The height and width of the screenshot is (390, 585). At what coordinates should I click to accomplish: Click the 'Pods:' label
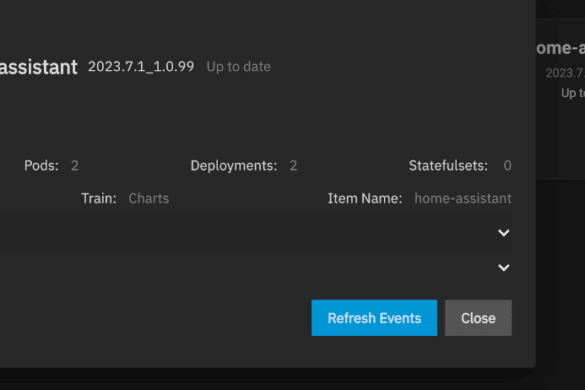(41, 166)
